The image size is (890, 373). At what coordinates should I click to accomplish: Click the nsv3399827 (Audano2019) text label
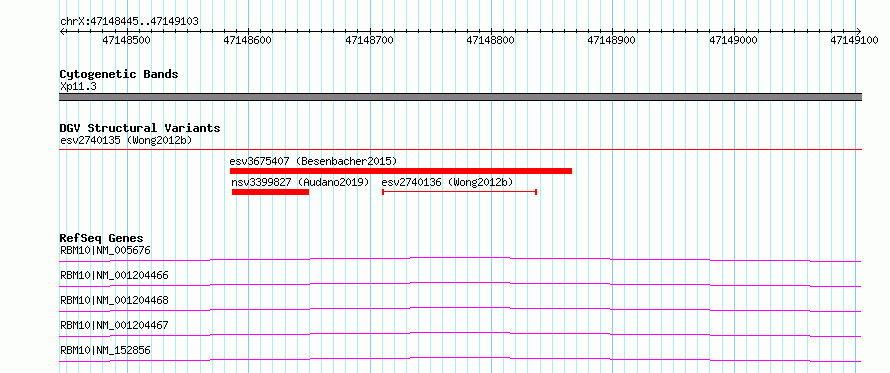coord(300,182)
